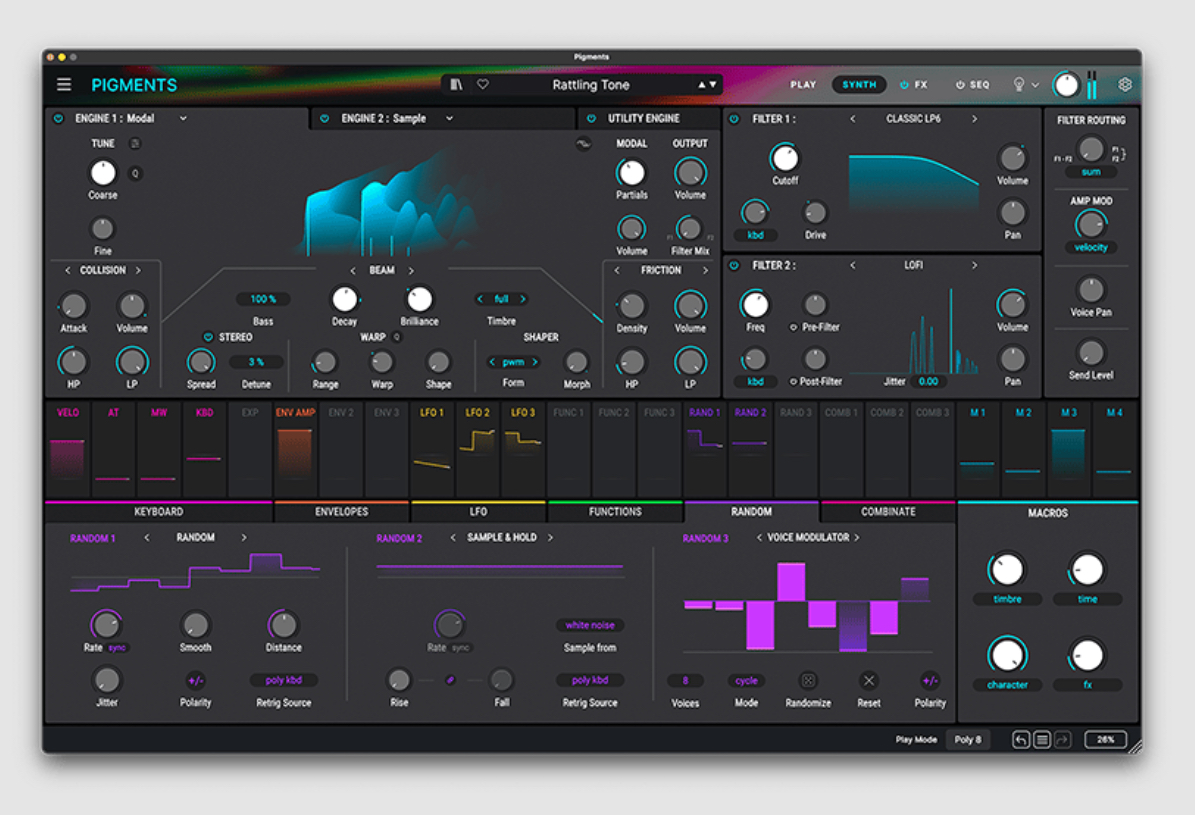The height and width of the screenshot is (815, 1195).
Task: Switch to the COMBINATE tab
Action: tap(888, 512)
